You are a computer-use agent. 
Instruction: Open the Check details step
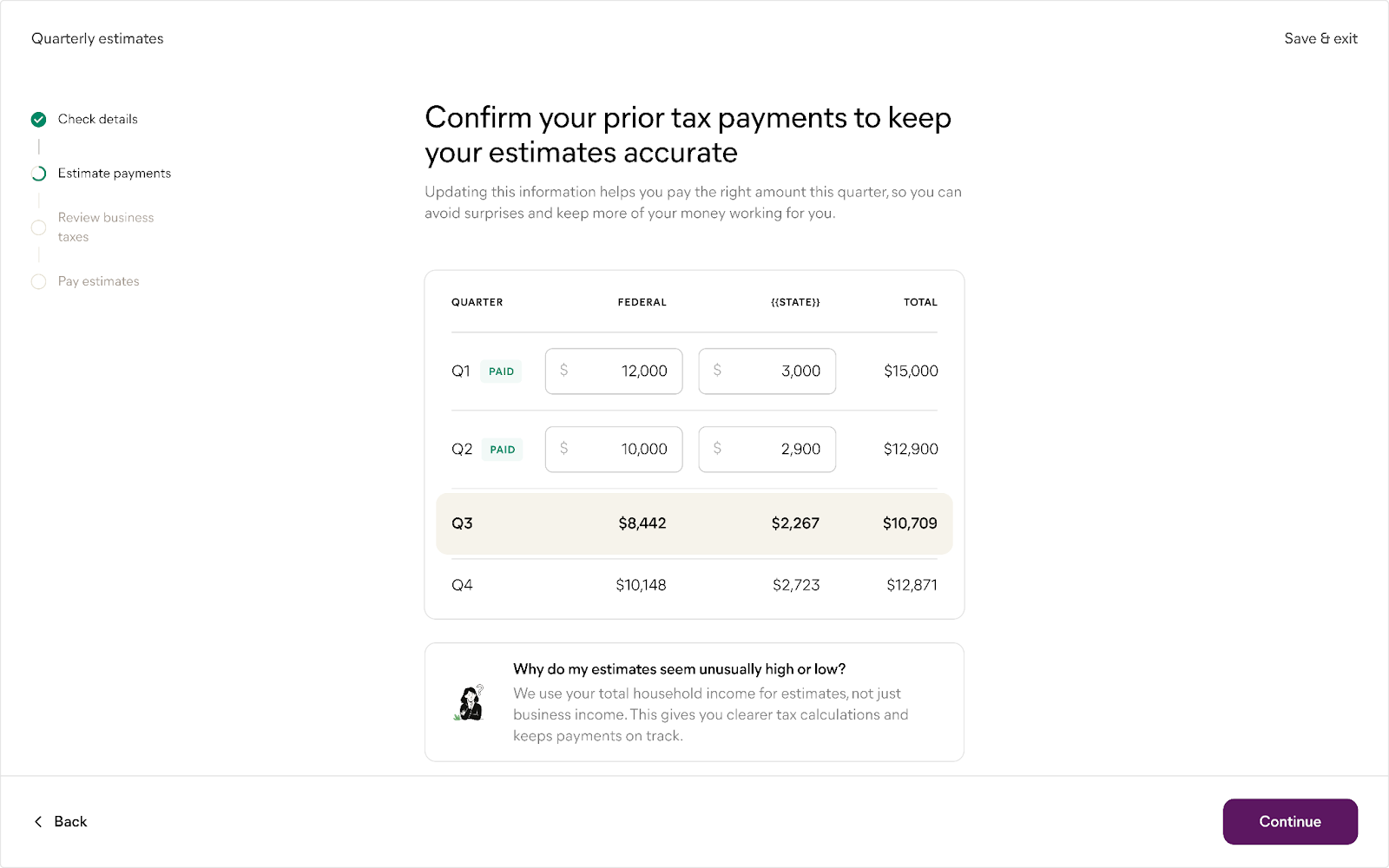[97, 120]
